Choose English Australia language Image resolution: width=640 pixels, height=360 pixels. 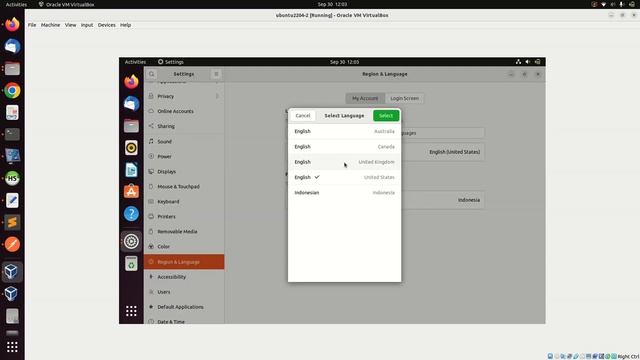click(344, 131)
